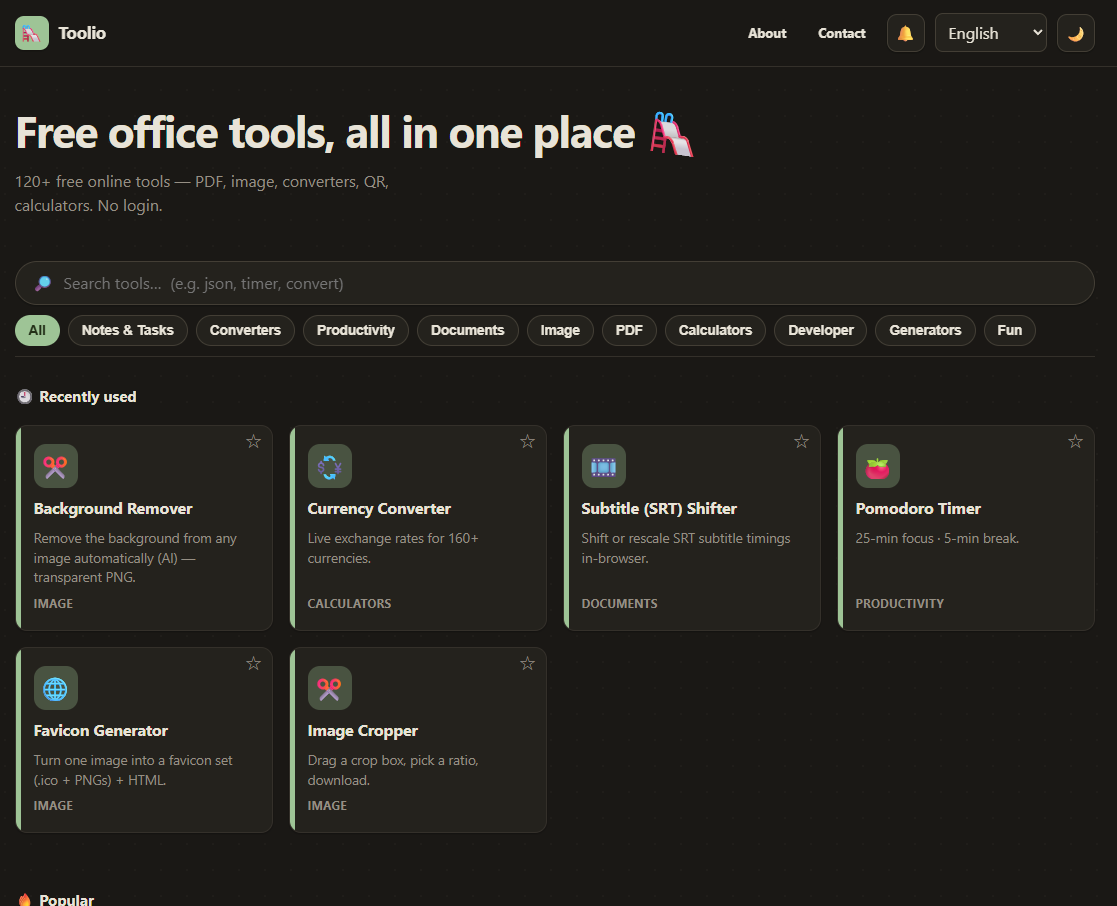
Task: Switch to the PDF category filter
Action: tap(629, 330)
